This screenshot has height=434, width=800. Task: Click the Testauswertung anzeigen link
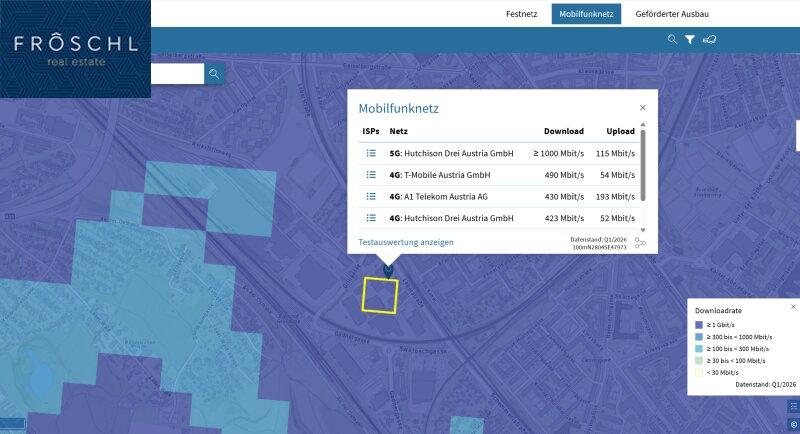click(x=406, y=242)
